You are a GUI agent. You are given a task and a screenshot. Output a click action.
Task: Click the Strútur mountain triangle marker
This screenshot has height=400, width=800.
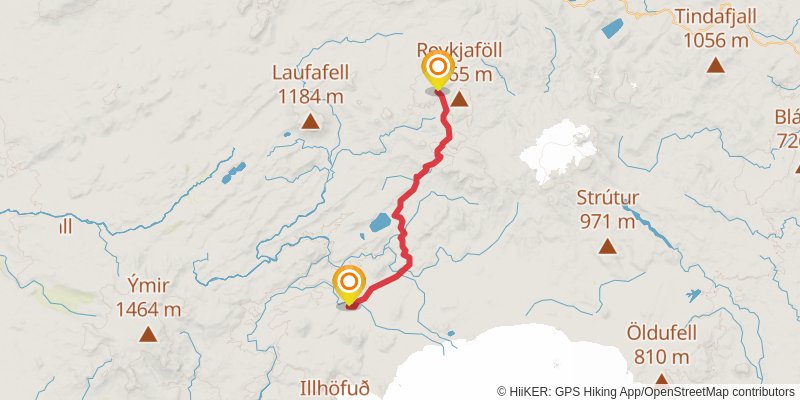coord(607,246)
